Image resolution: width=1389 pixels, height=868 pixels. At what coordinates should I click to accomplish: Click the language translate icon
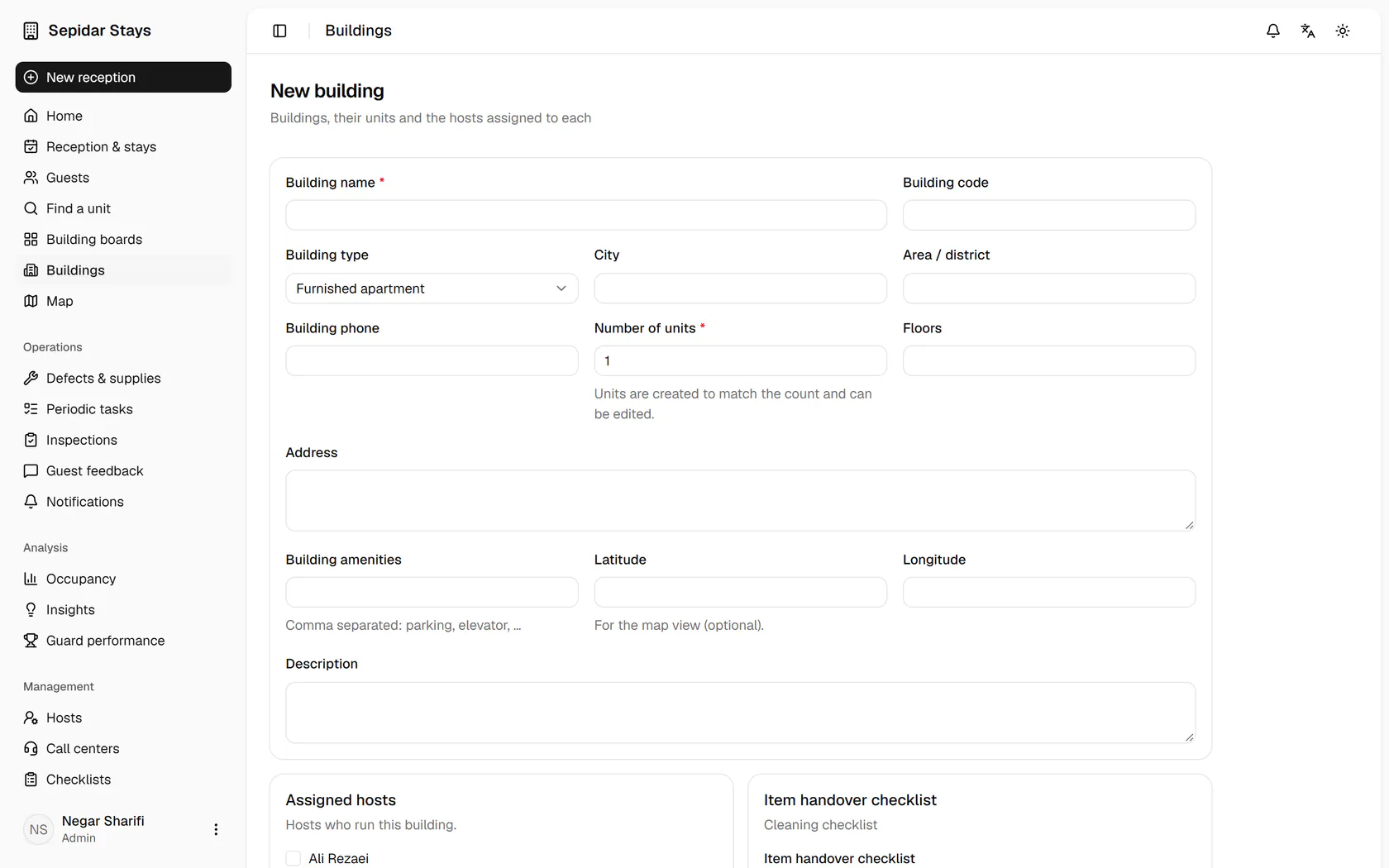tap(1308, 31)
